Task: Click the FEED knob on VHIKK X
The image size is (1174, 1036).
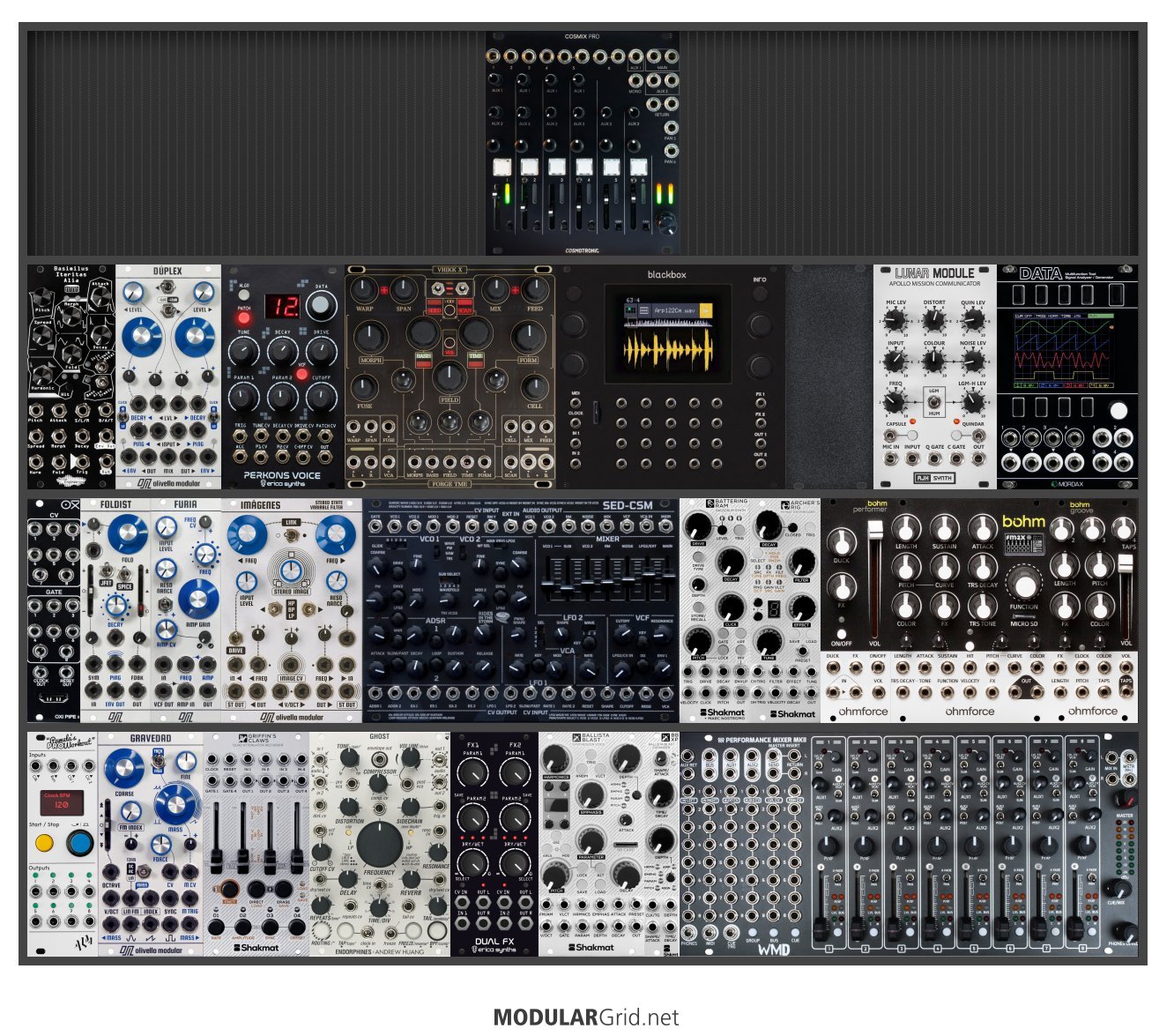Action: coord(534,290)
